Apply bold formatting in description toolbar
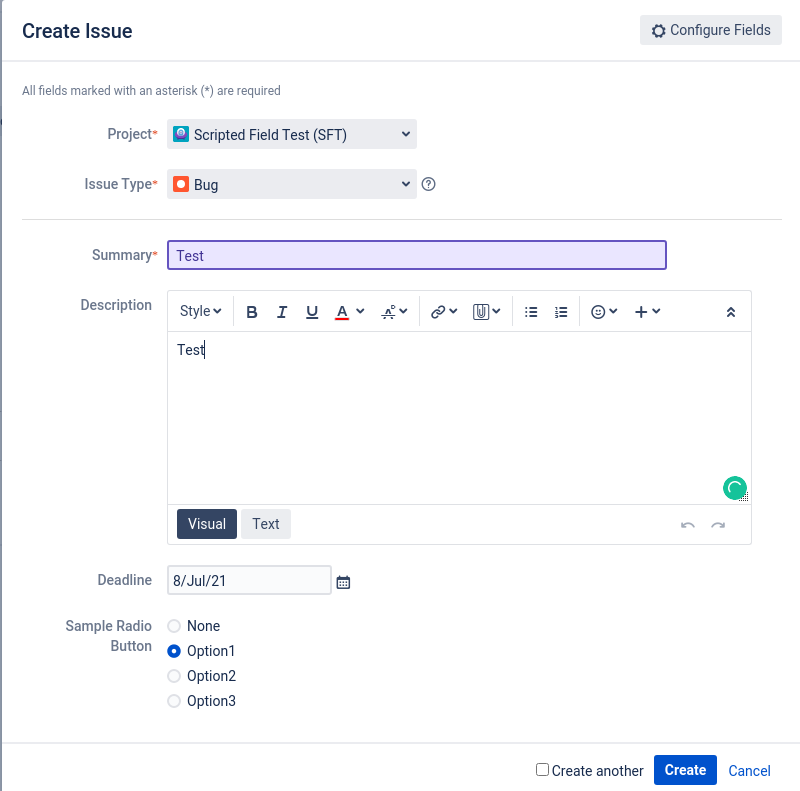This screenshot has width=800, height=791. pos(252,312)
